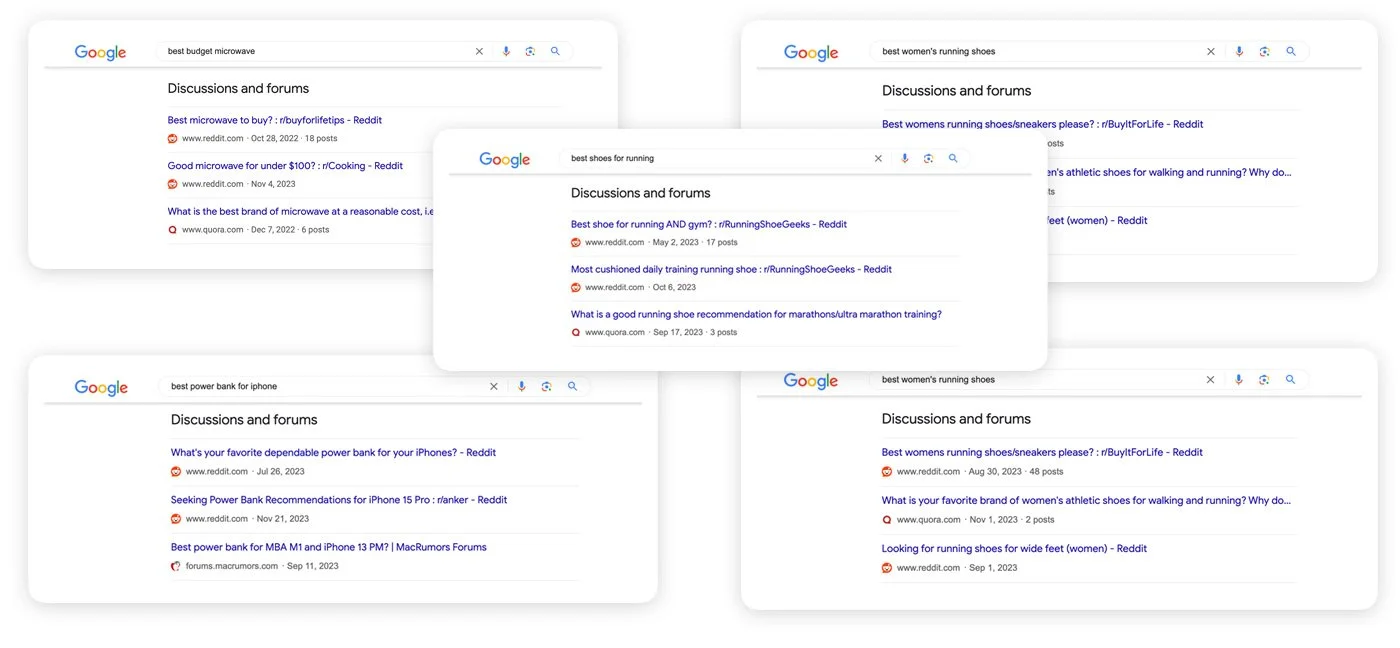1400x648 pixels.
Task: Open Lens image search in 'best shoes for running' card
Action: pos(928,158)
